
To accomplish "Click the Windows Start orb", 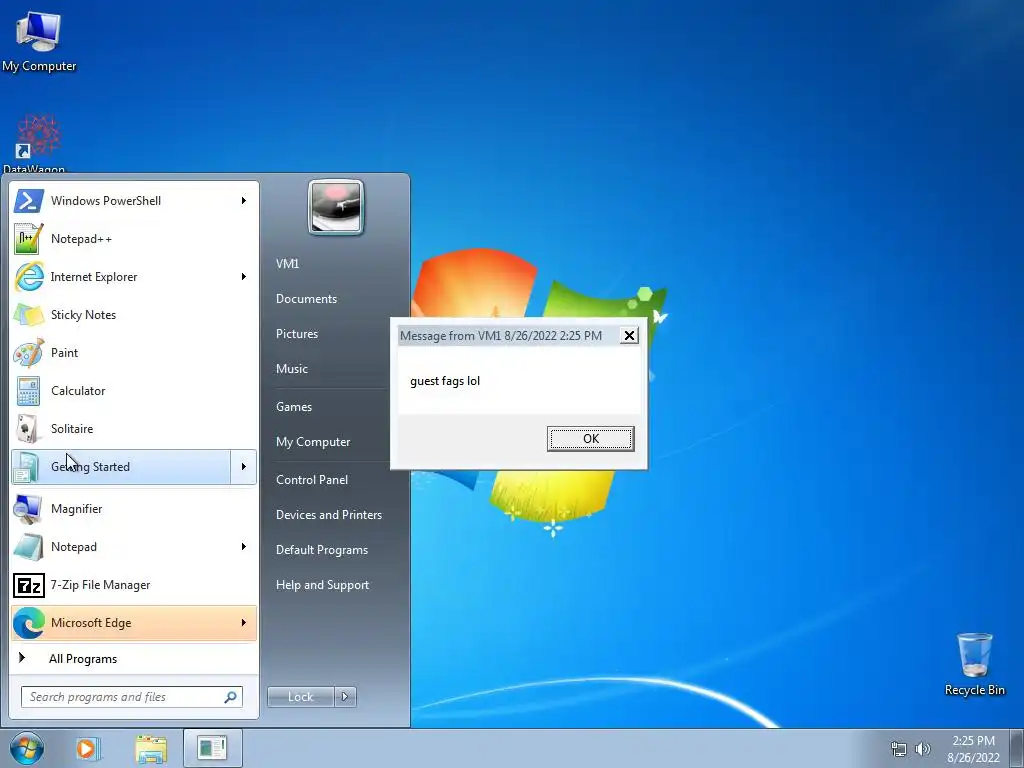I will (27, 748).
